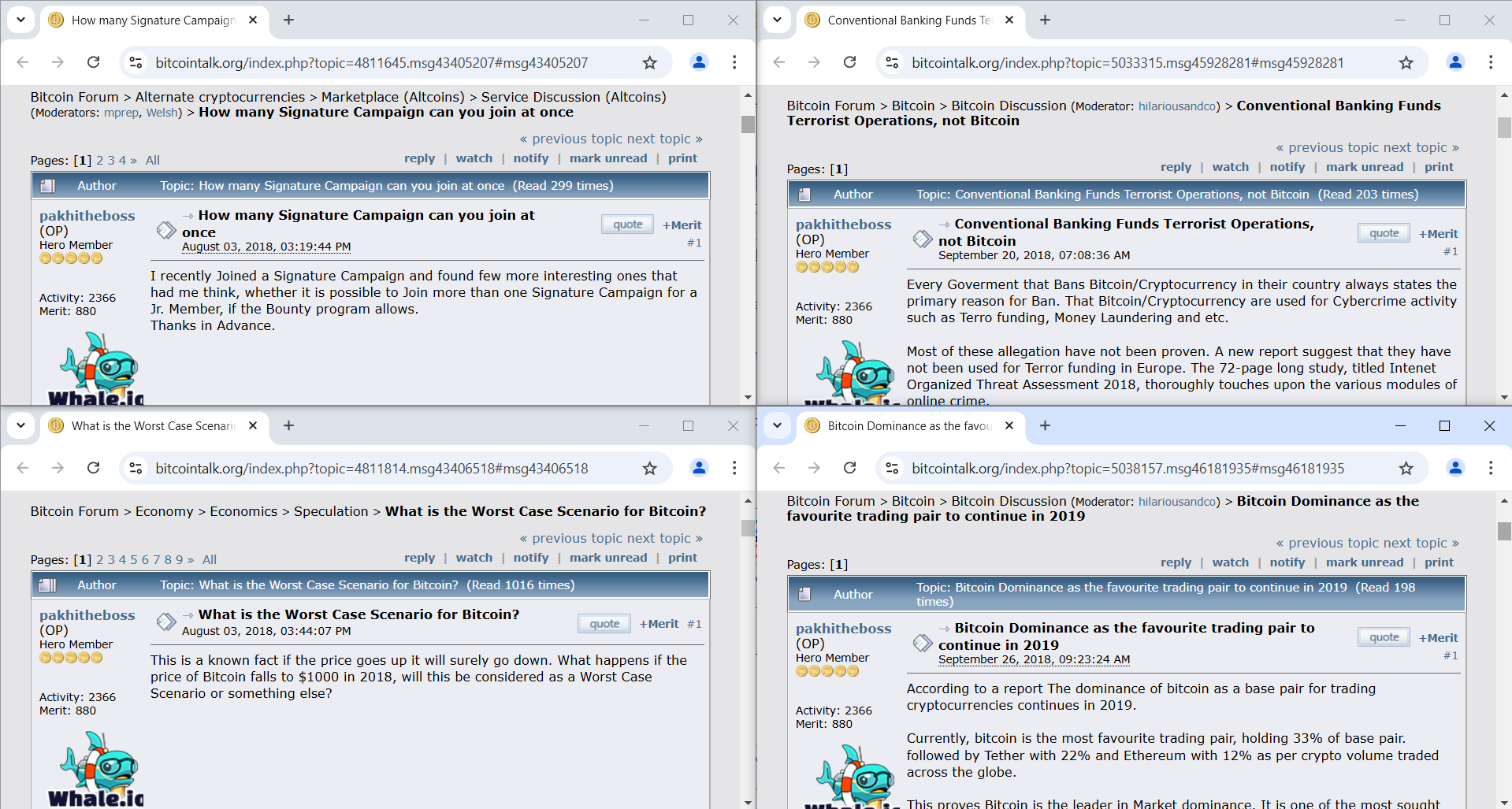Give +Merit to Signature Campaign post
Screen dimensions: 1512x809
point(682,225)
